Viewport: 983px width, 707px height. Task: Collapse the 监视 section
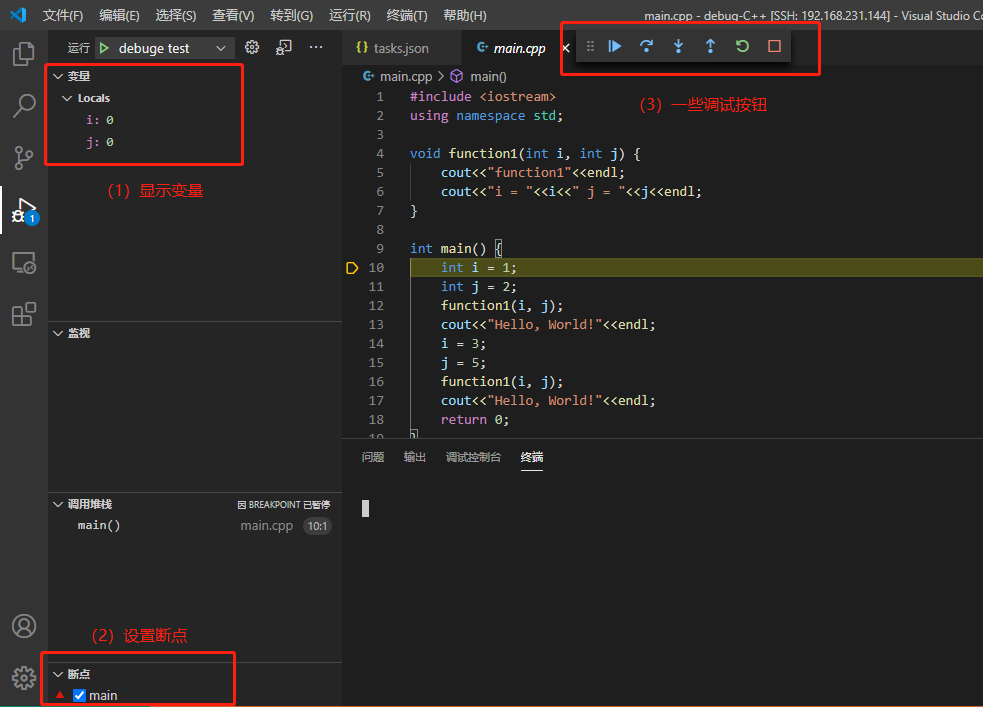58,333
